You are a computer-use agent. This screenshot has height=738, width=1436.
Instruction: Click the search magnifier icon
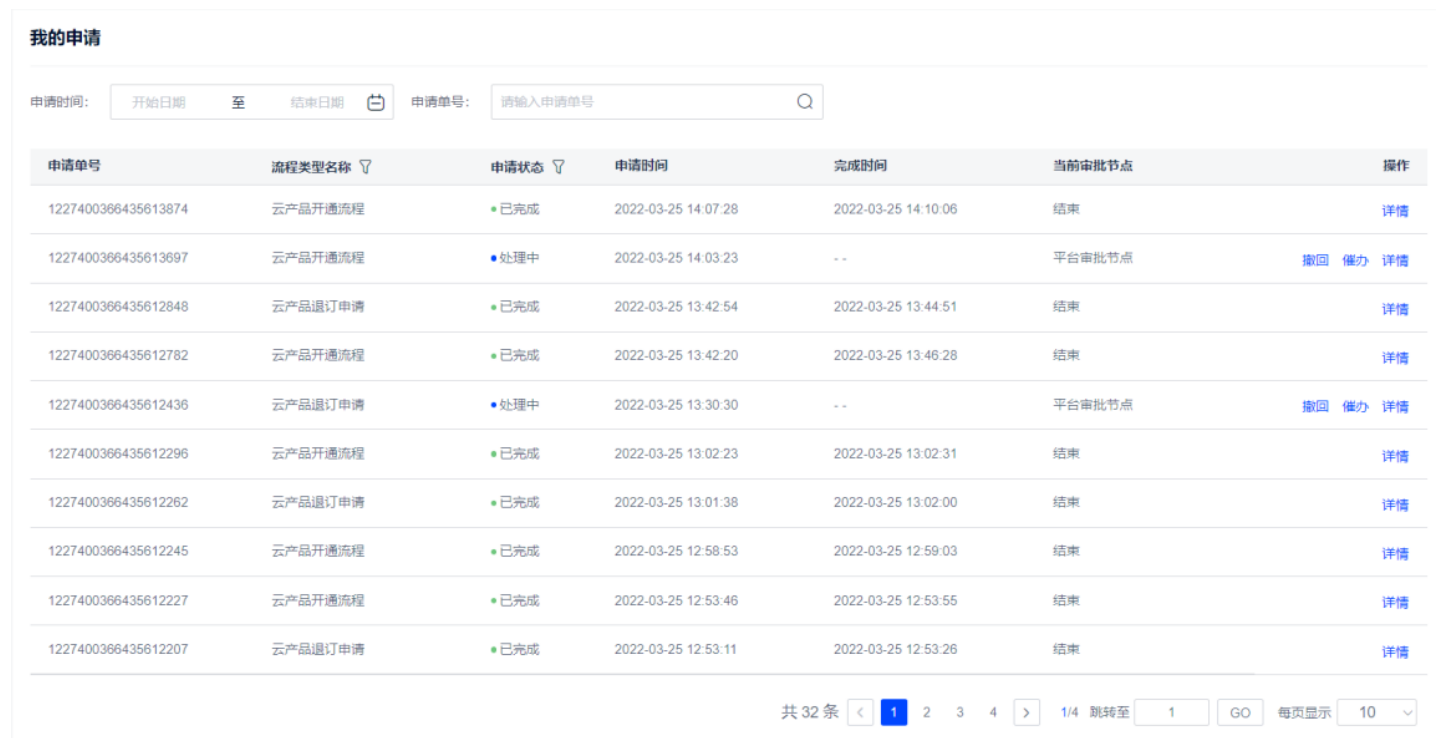pyautogui.click(x=805, y=102)
